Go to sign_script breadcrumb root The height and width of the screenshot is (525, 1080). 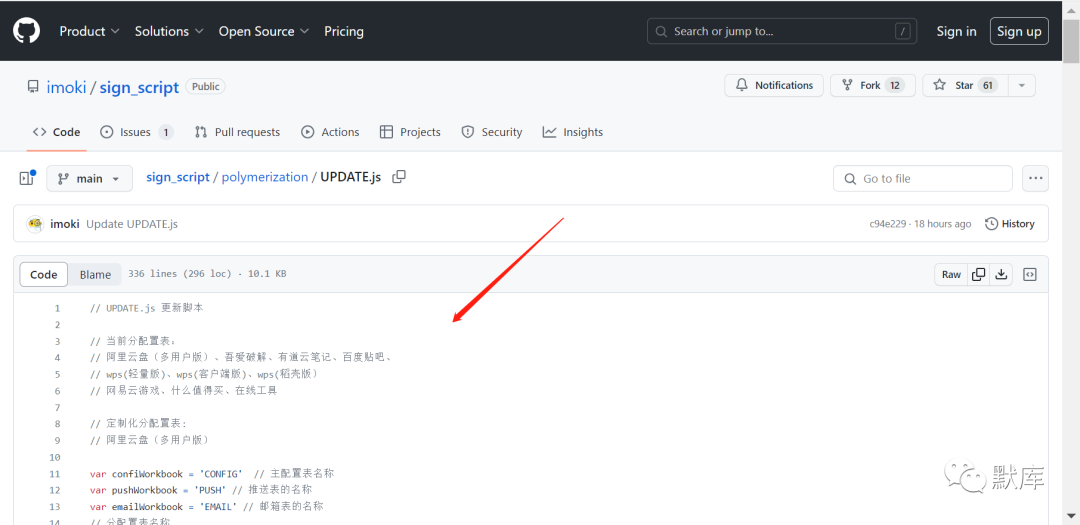[178, 177]
